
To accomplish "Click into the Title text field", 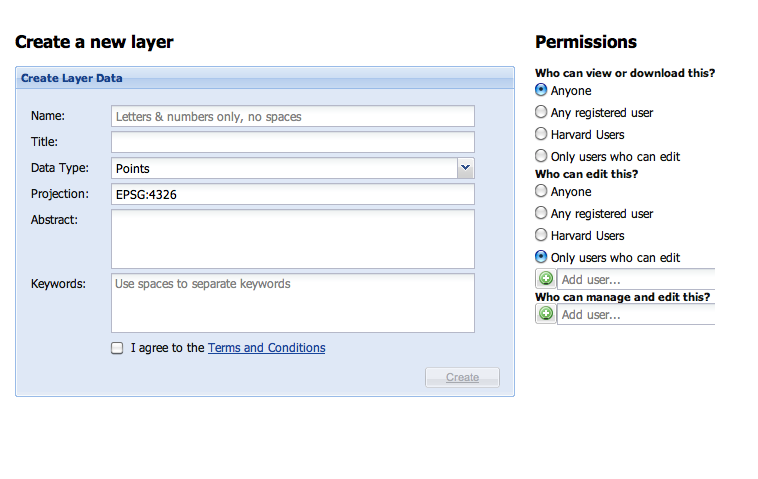I will click(x=292, y=142).
